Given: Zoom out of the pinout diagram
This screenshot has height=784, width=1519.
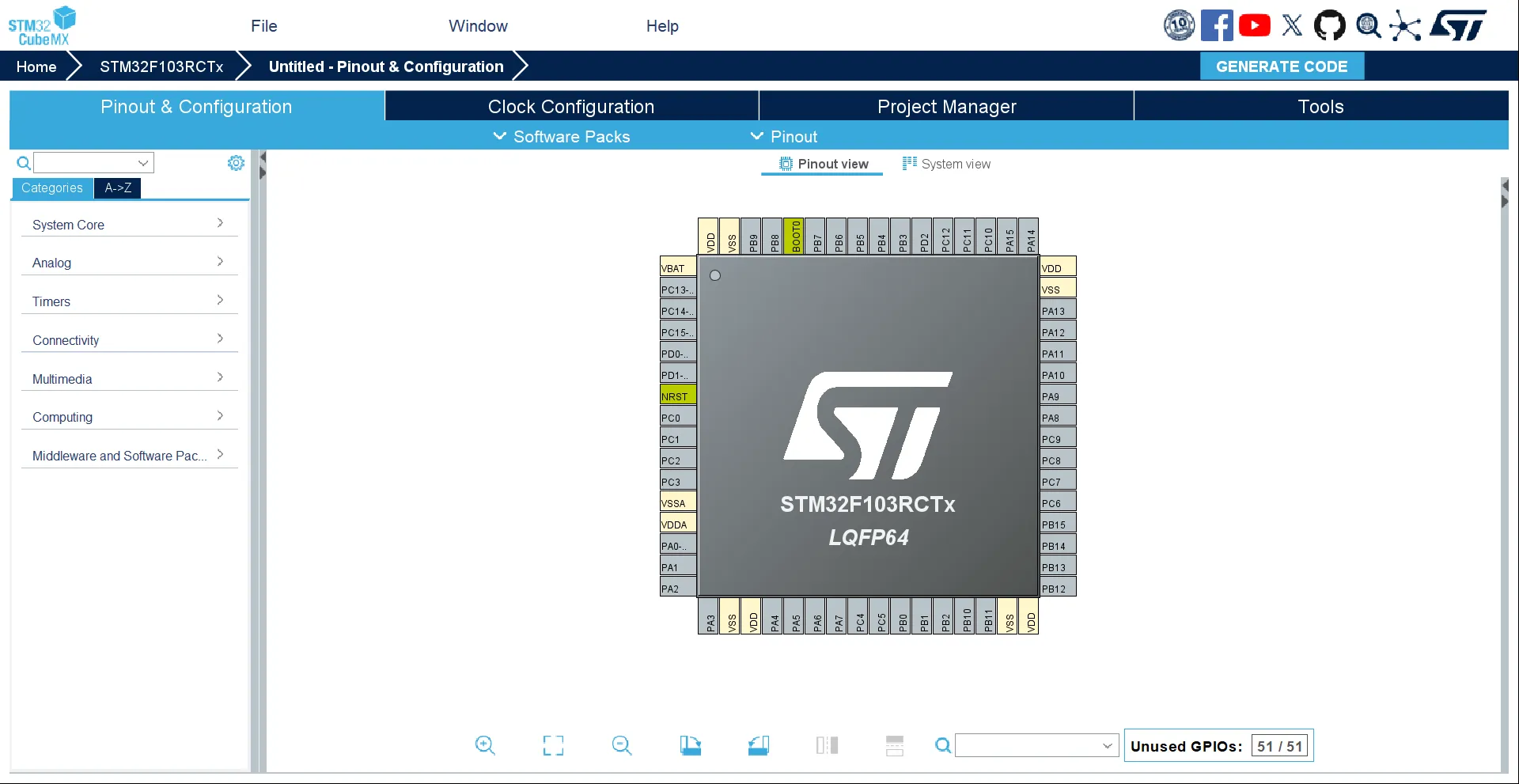Looking at the screenshot, I should [x=623, y=745].
